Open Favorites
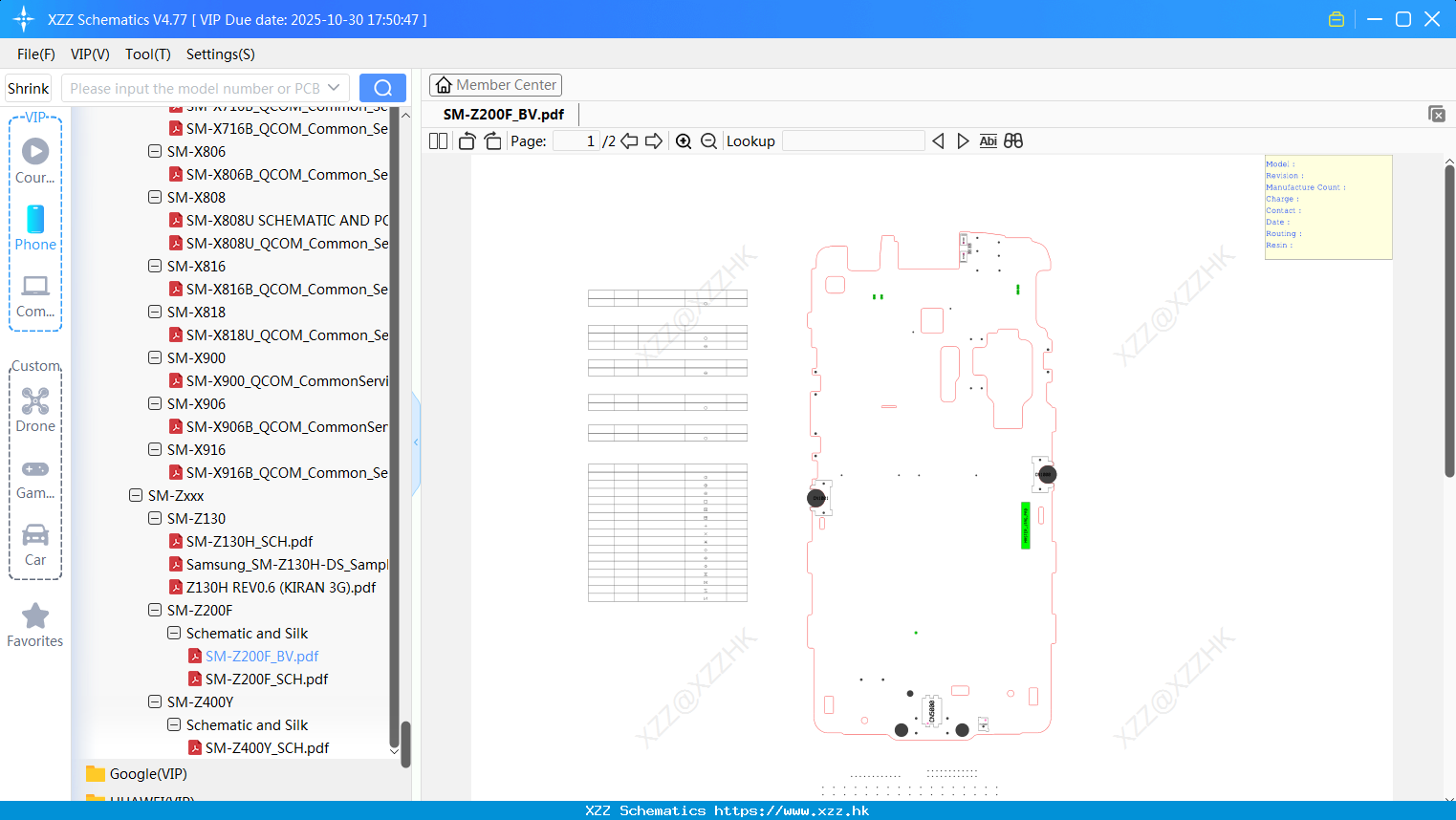 [35, 626]
